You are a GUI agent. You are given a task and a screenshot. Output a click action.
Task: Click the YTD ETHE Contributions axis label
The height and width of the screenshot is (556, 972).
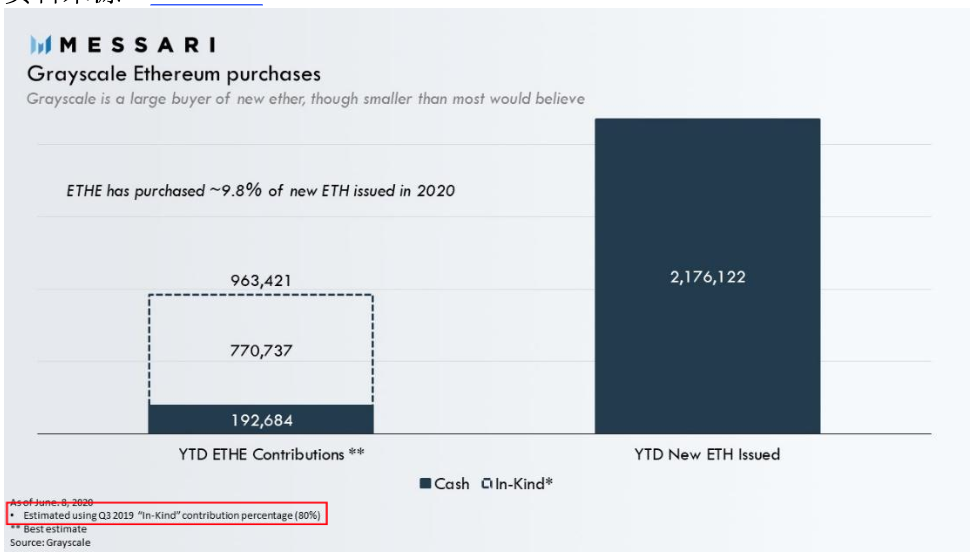coord(271,454)
